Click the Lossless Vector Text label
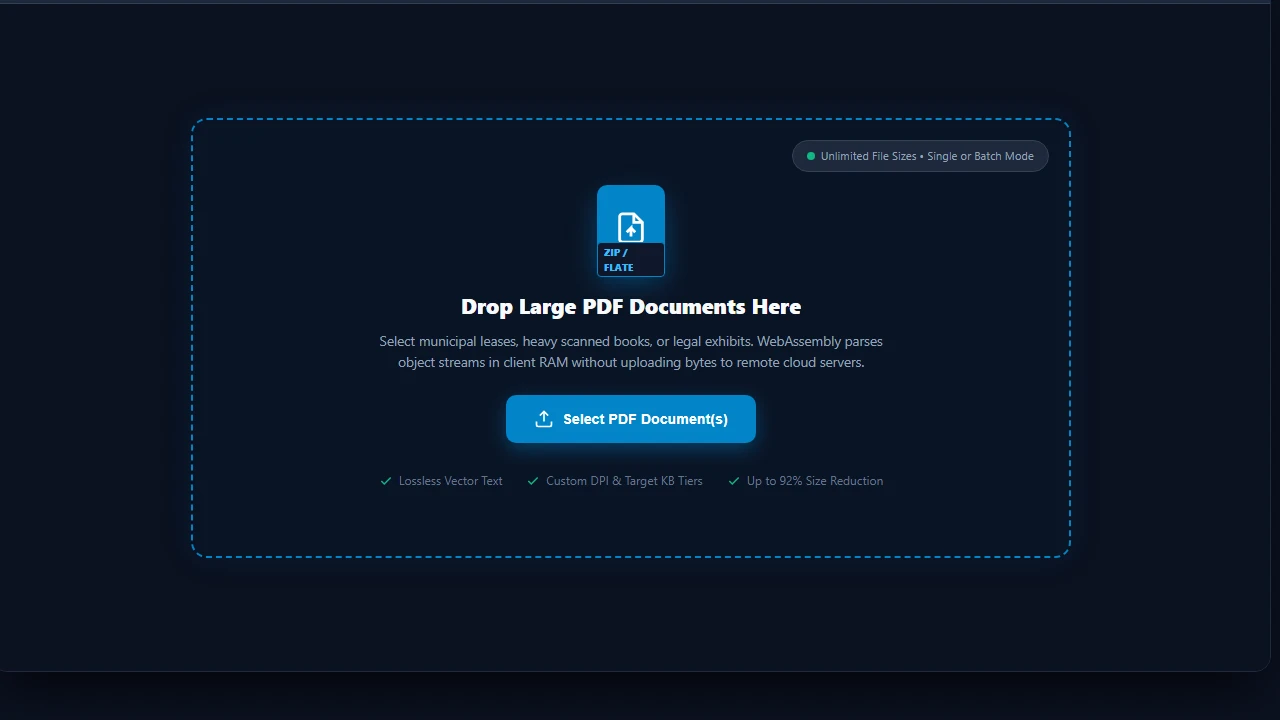 (x=451, y=481)
